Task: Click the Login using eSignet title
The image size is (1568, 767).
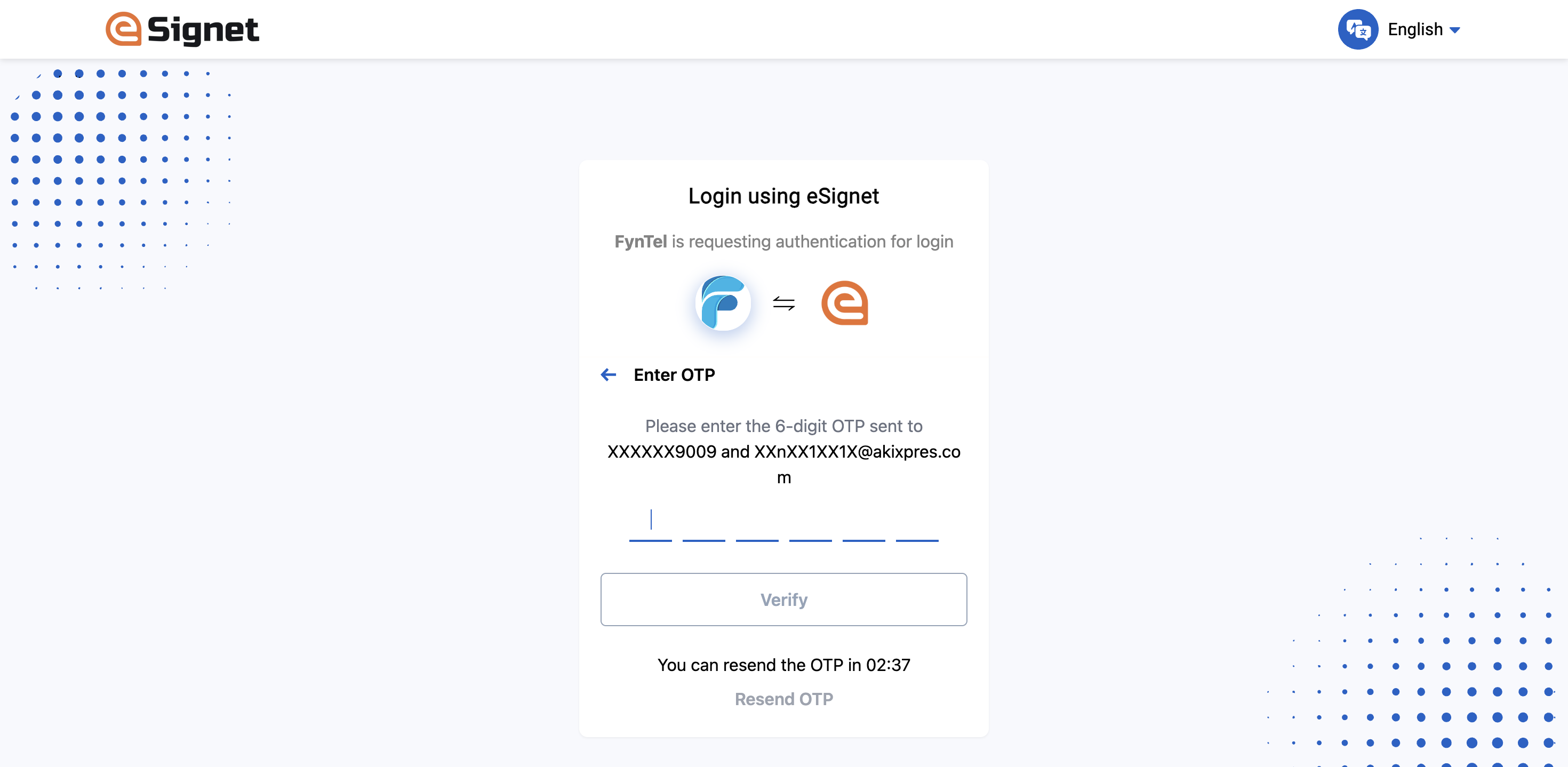Action: [783, 196]
